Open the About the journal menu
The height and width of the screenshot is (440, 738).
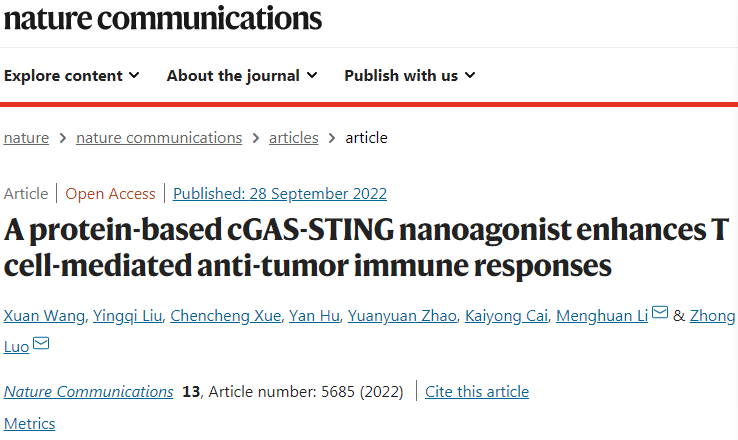(x=242, y=75)
